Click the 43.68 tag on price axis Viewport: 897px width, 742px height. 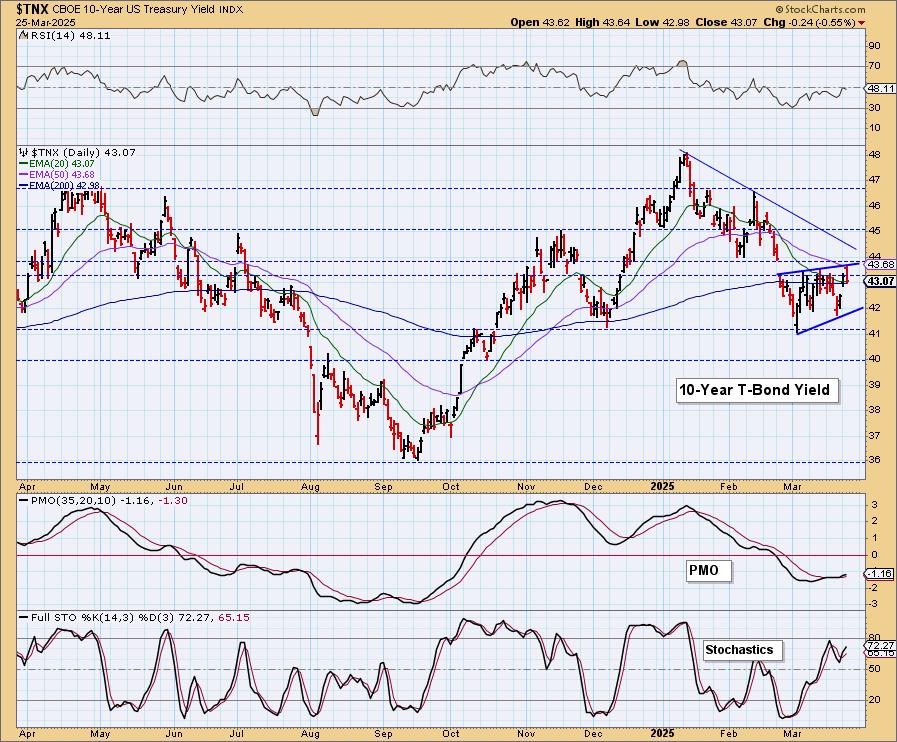pyautogui.click(x=880, y=264)
